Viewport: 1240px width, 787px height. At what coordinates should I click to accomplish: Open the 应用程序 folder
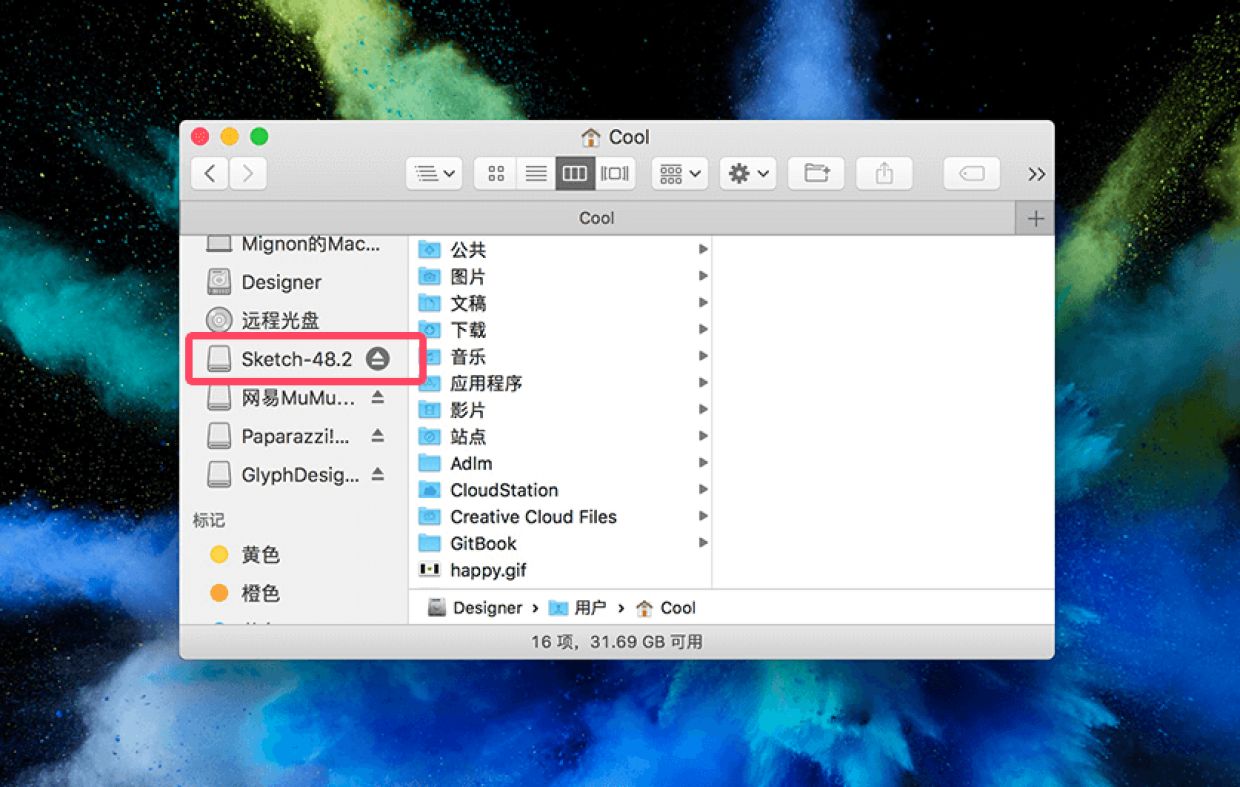(x=561, y=383)
